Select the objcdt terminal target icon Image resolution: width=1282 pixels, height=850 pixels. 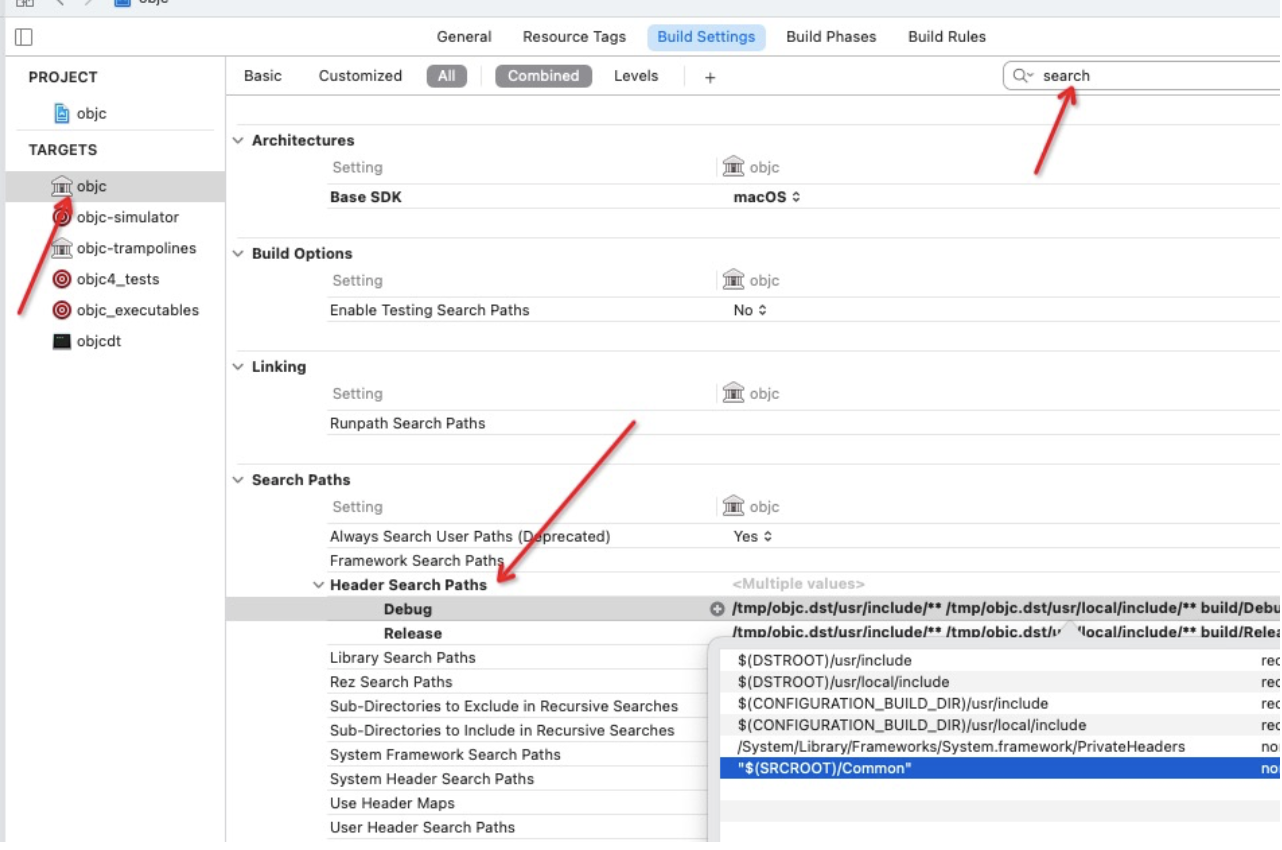62,341
